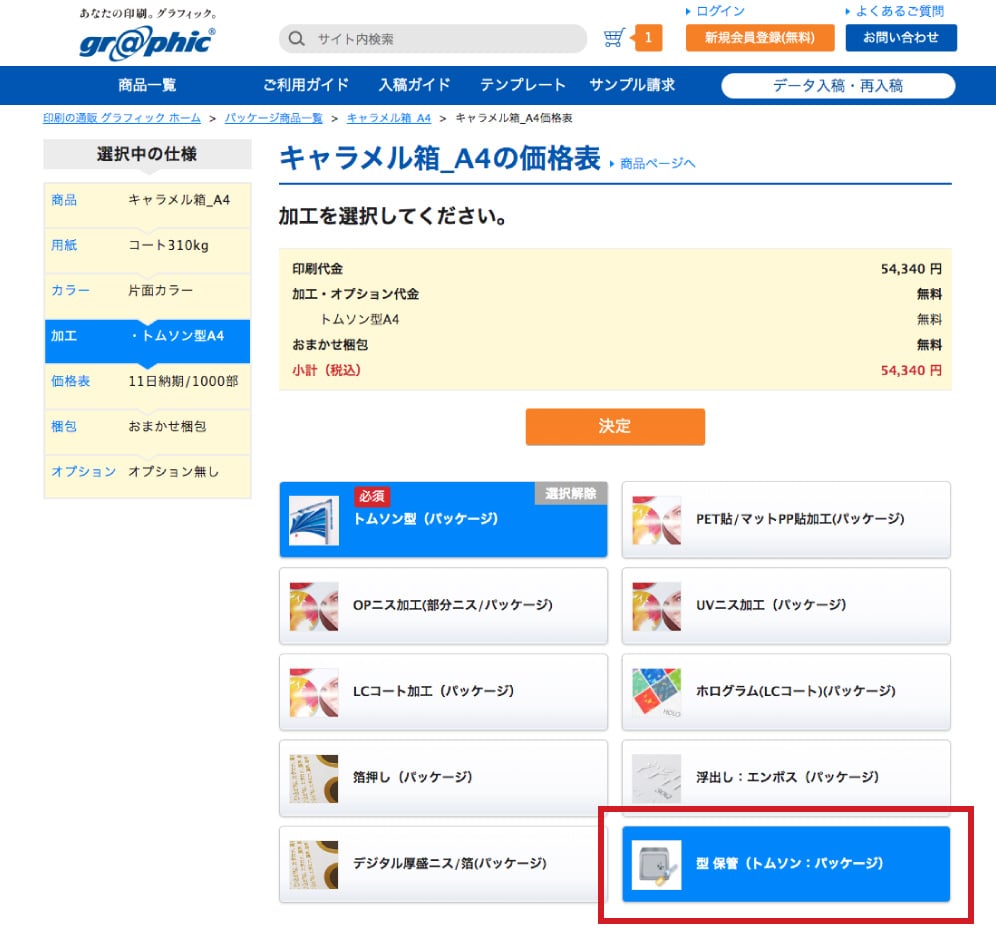This screenshot has width=996, height=950.
Task: Click the shopping cart icon
Action: [615, 39]
